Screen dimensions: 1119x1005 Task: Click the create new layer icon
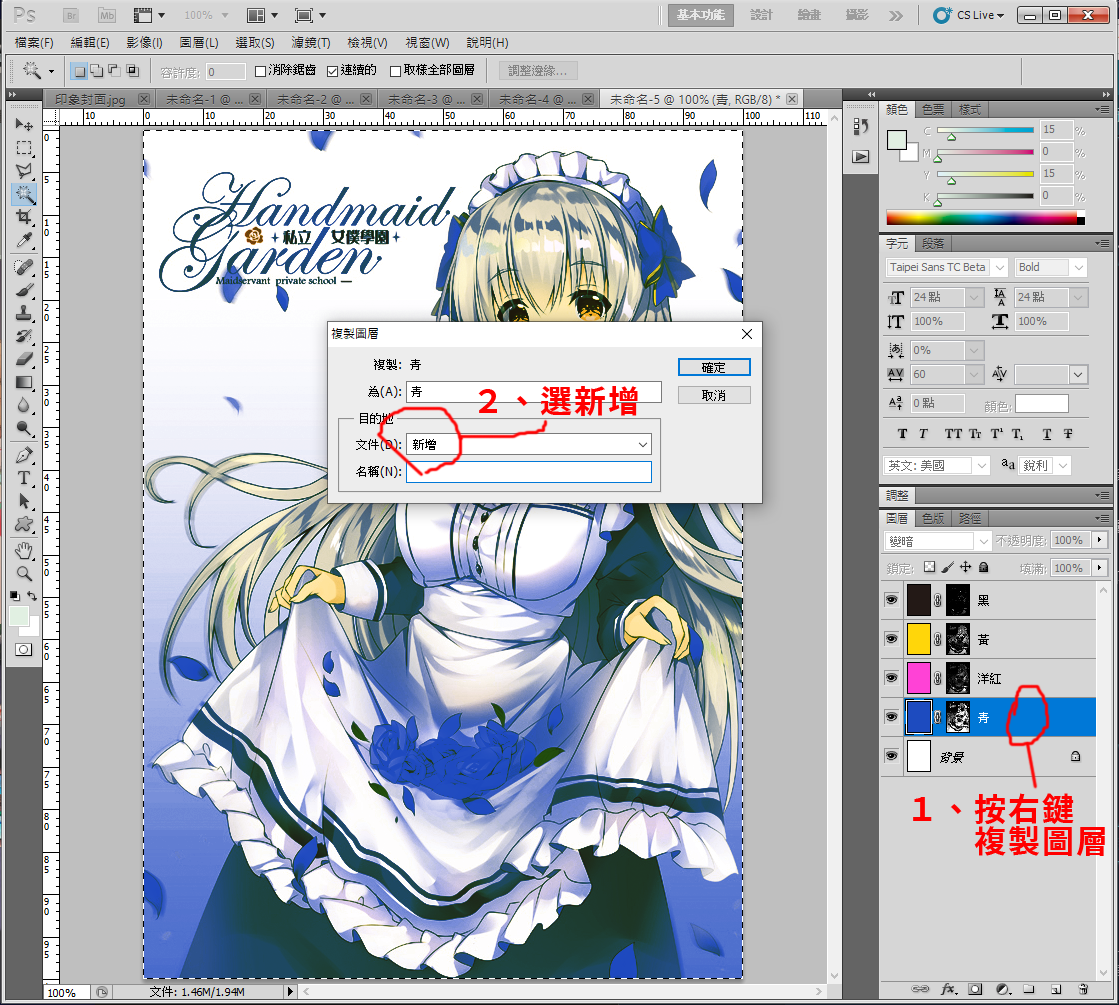1055,989
